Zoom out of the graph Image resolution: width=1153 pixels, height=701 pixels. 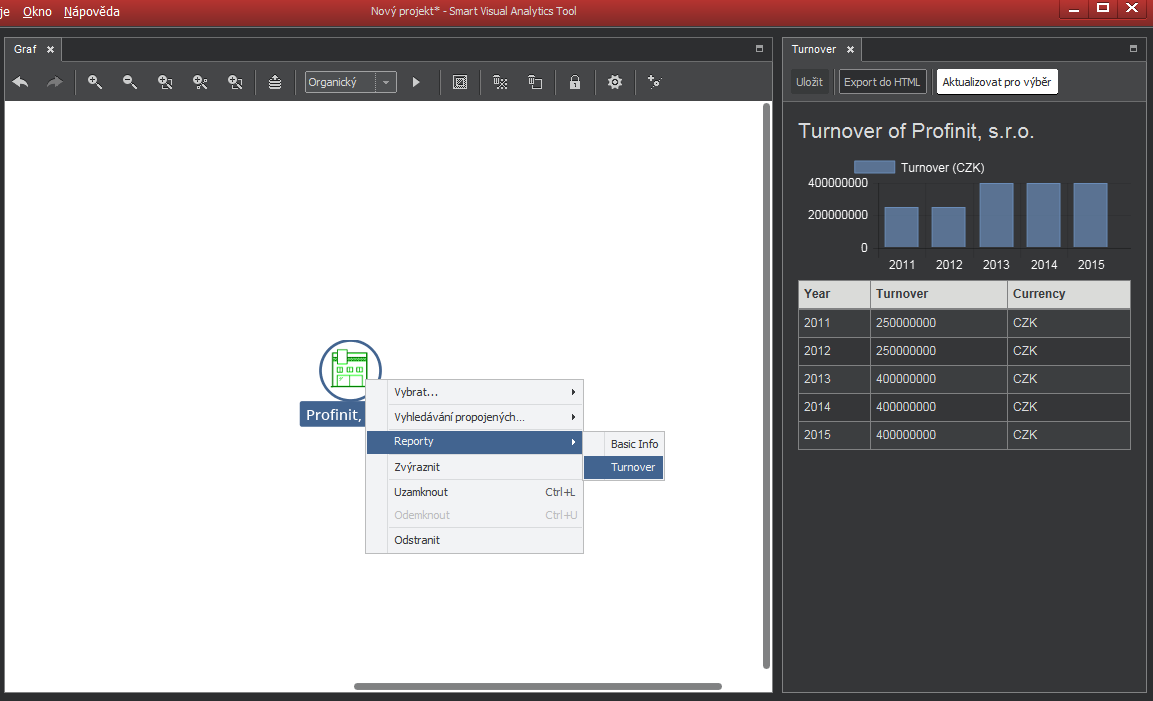click(130, 82)
